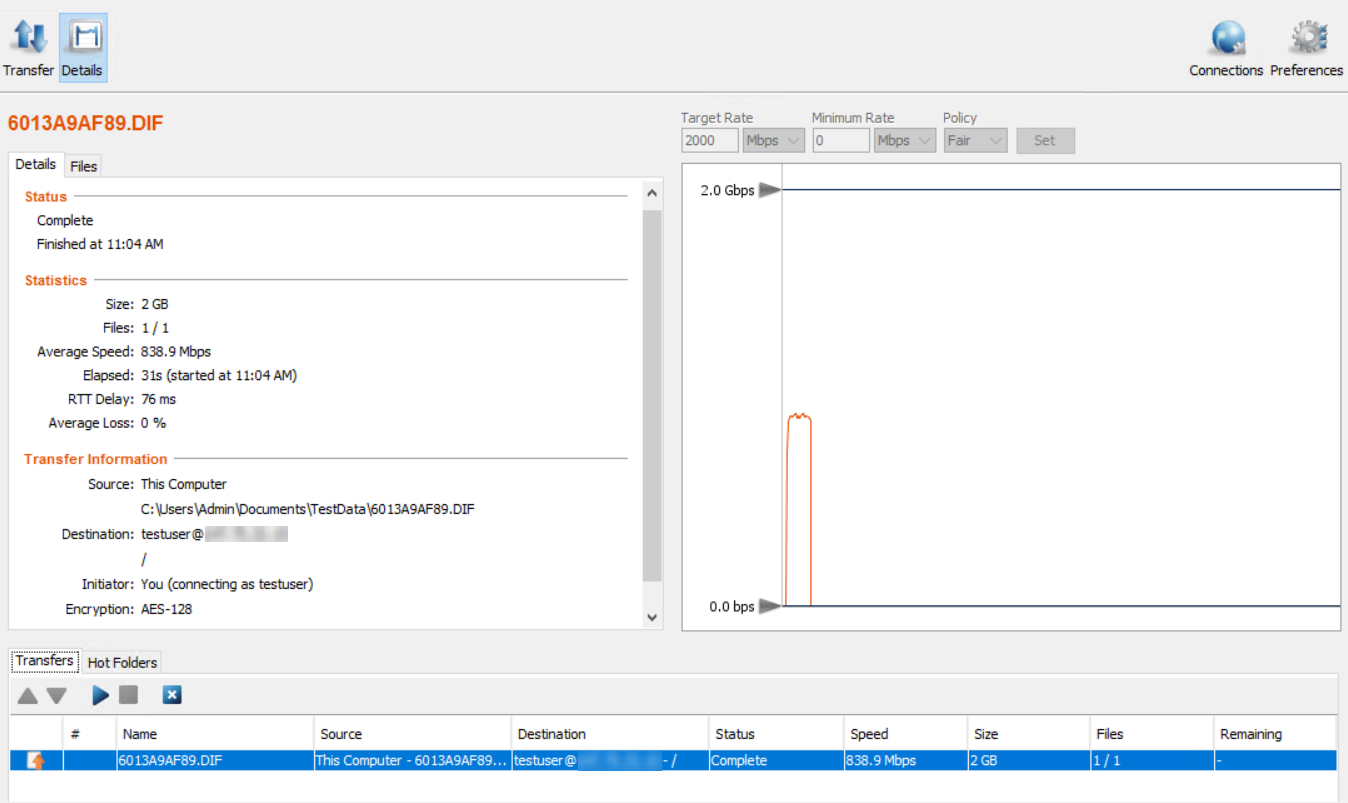Move transfer up with up arrow
The height and width of the screenshot is (803, 1348).
pos(28,695)
